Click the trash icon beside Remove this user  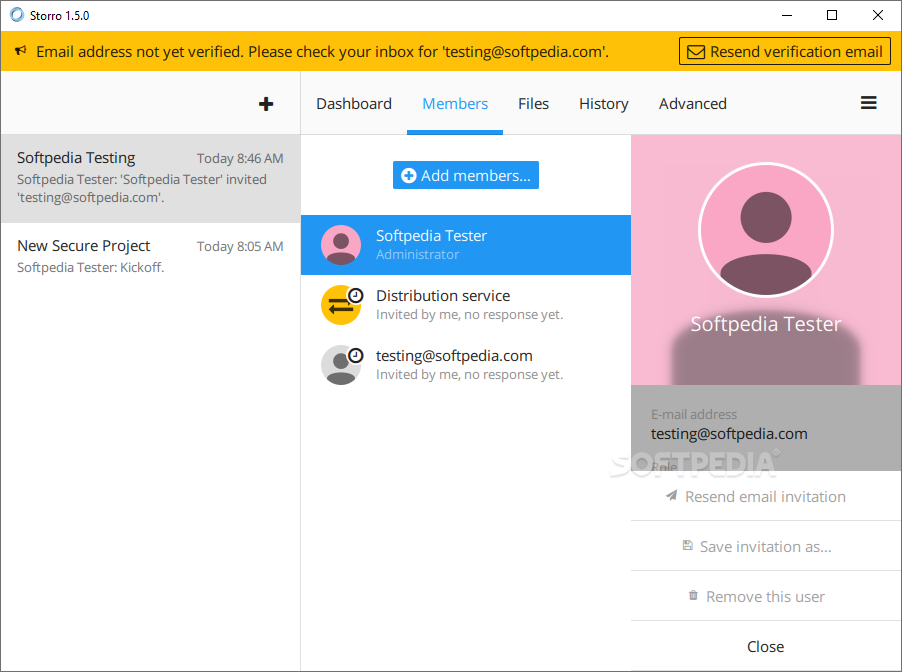pos(693,595)
